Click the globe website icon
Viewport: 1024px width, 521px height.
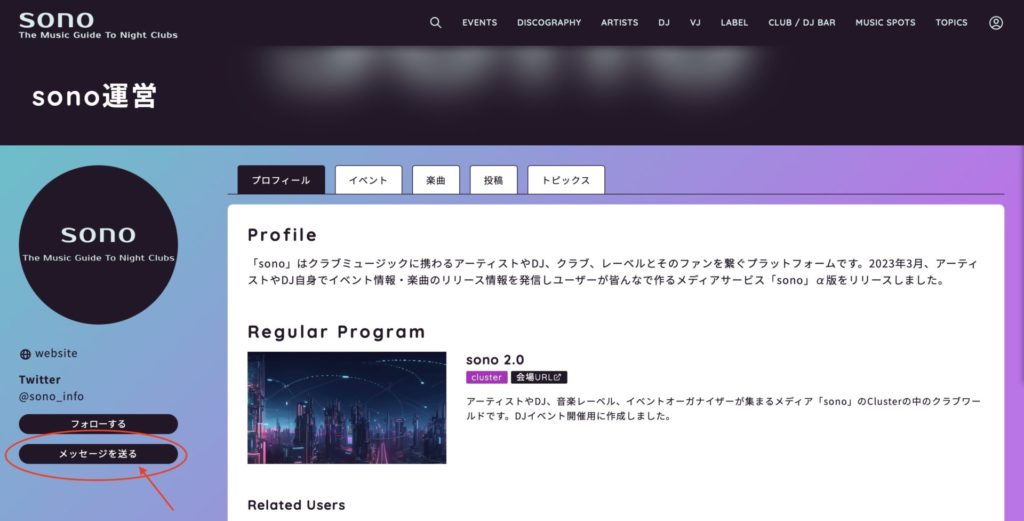[x=25, y=354]
